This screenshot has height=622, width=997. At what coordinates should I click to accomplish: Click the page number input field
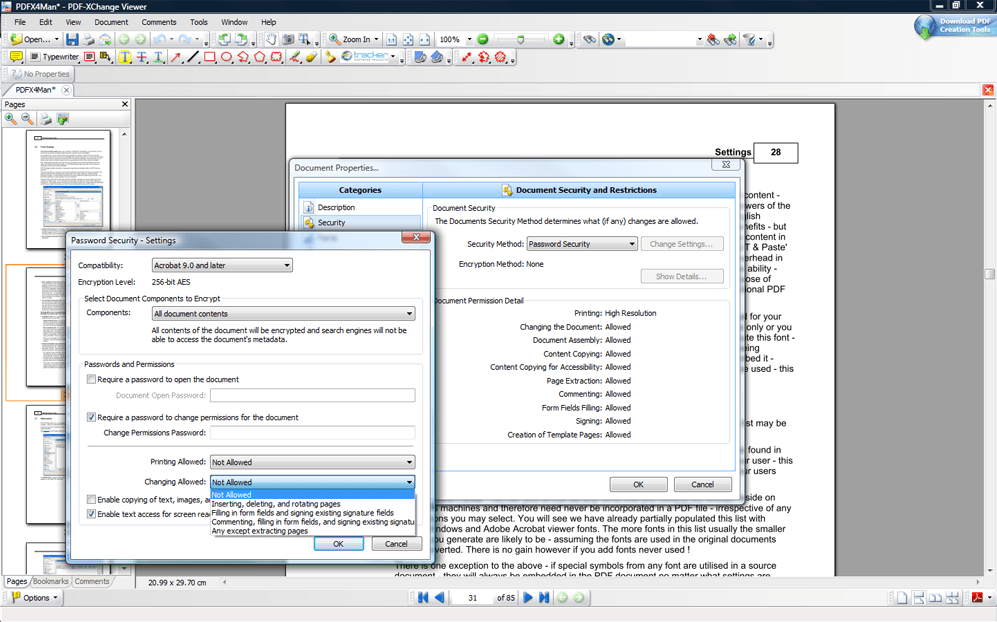(471, 597)
